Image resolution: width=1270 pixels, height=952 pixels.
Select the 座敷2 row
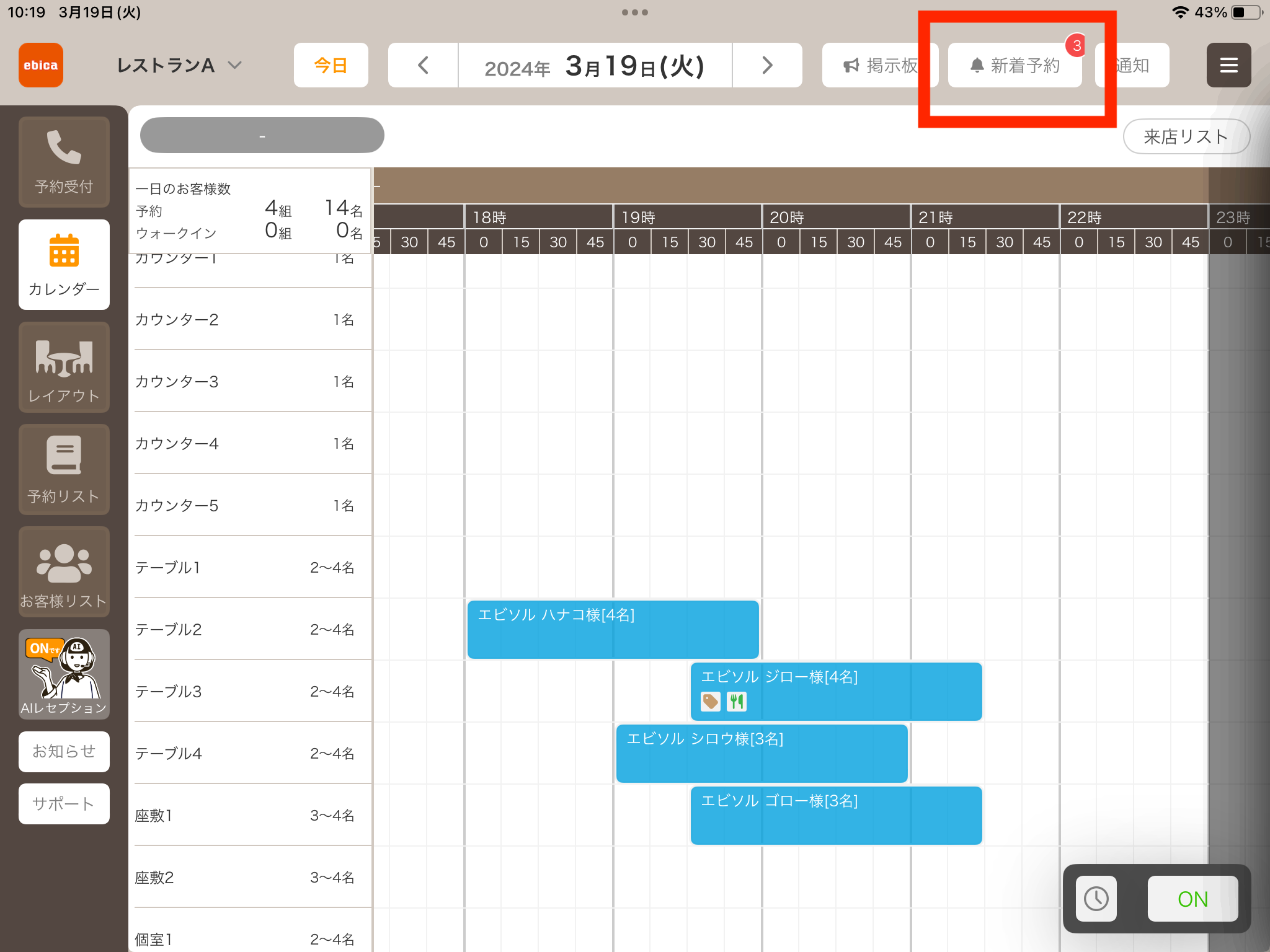pyautogui.click(x=253, y=877)
